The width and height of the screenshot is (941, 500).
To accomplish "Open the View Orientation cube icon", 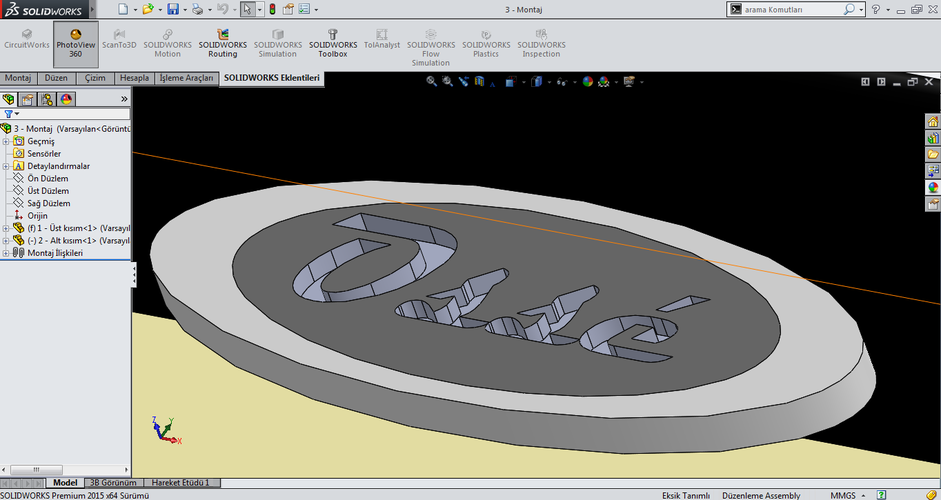I will 510,81.
